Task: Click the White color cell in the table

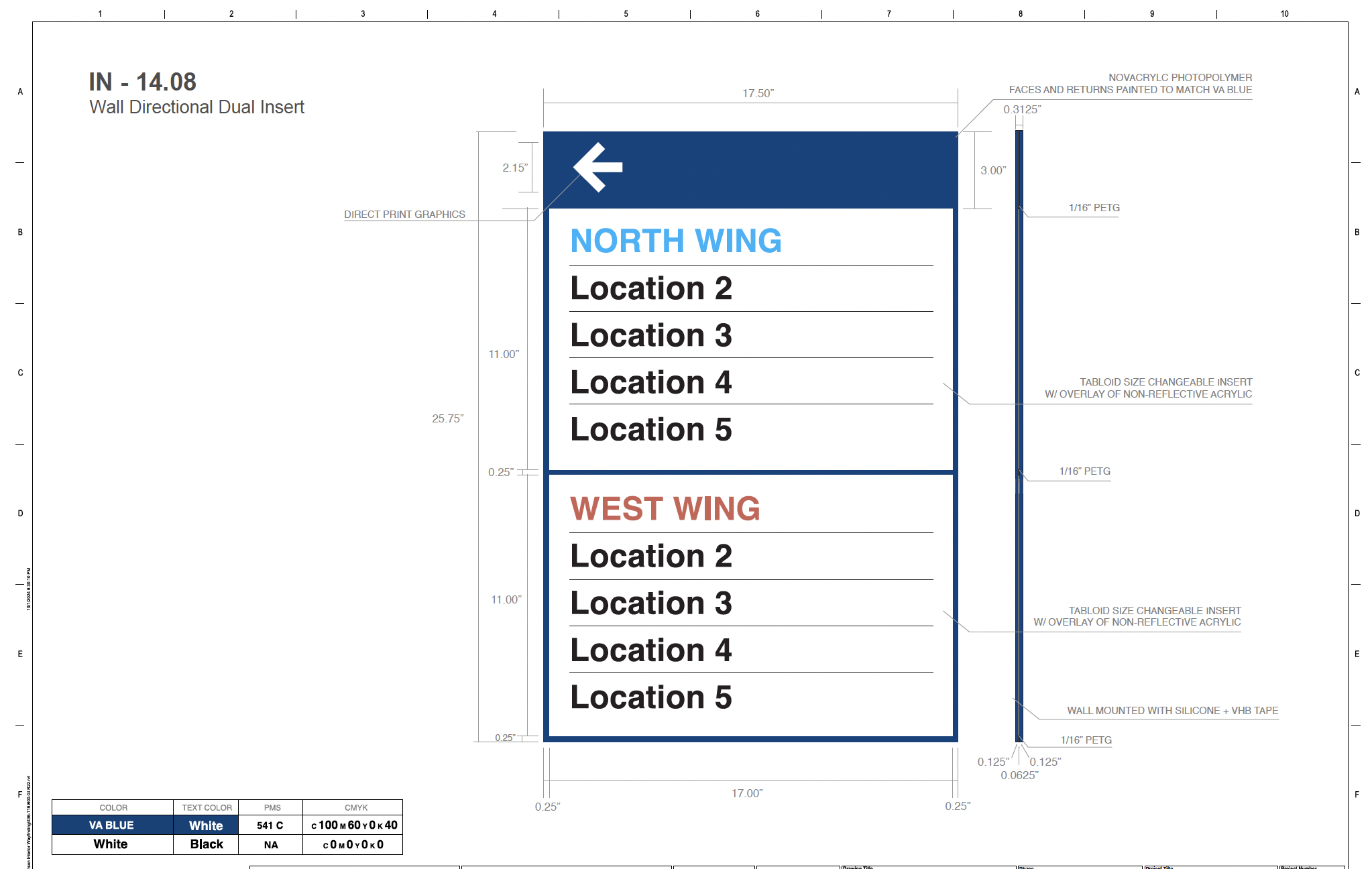Action: [x=111, y=844]
